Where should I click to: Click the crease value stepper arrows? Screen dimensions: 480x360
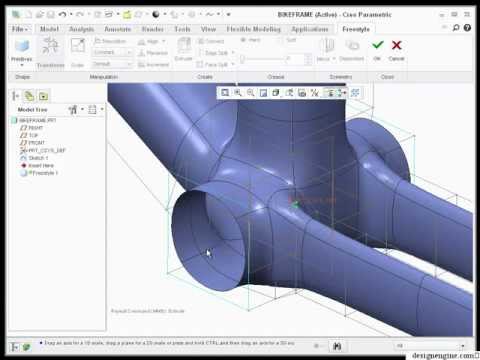click(308, 59)
